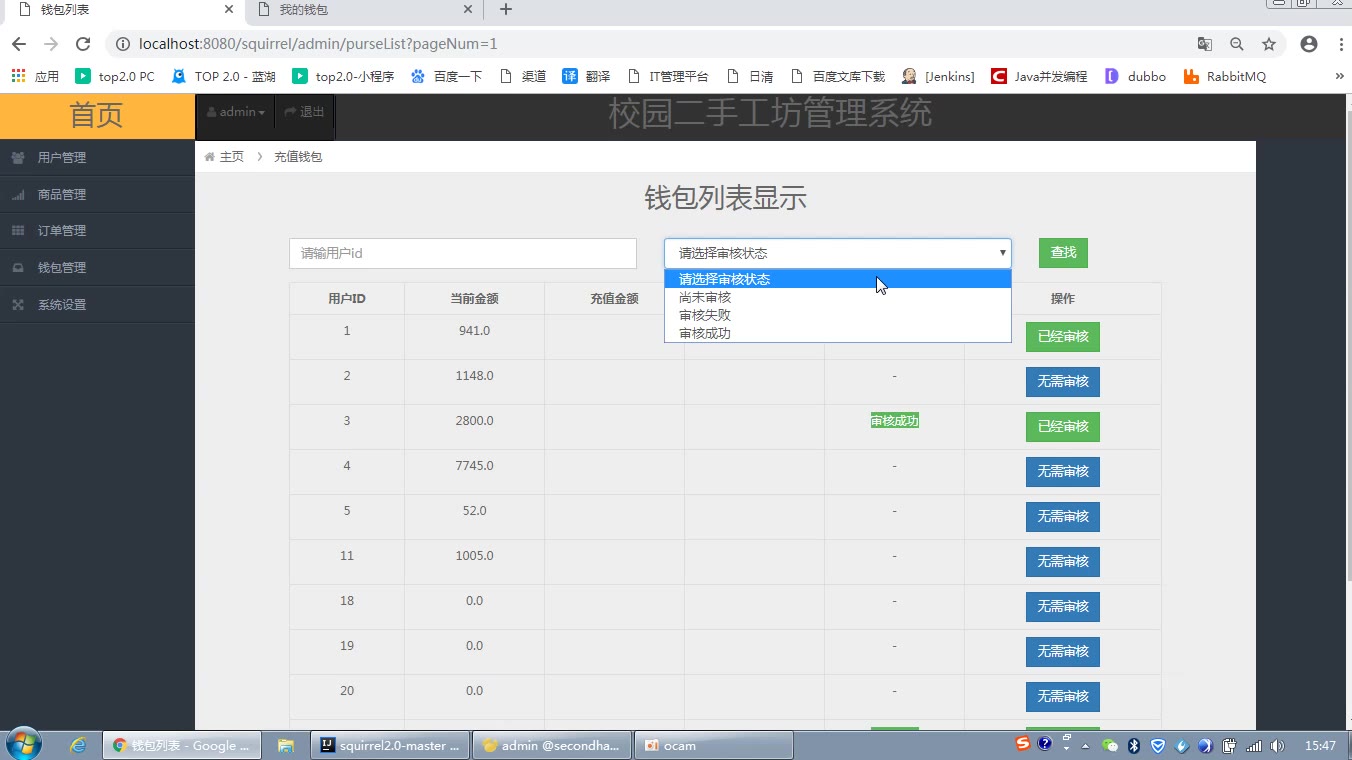Open the RabbitMQ bookmark
Viewport: 1352px width, 760px height.
pos(1224,76)
